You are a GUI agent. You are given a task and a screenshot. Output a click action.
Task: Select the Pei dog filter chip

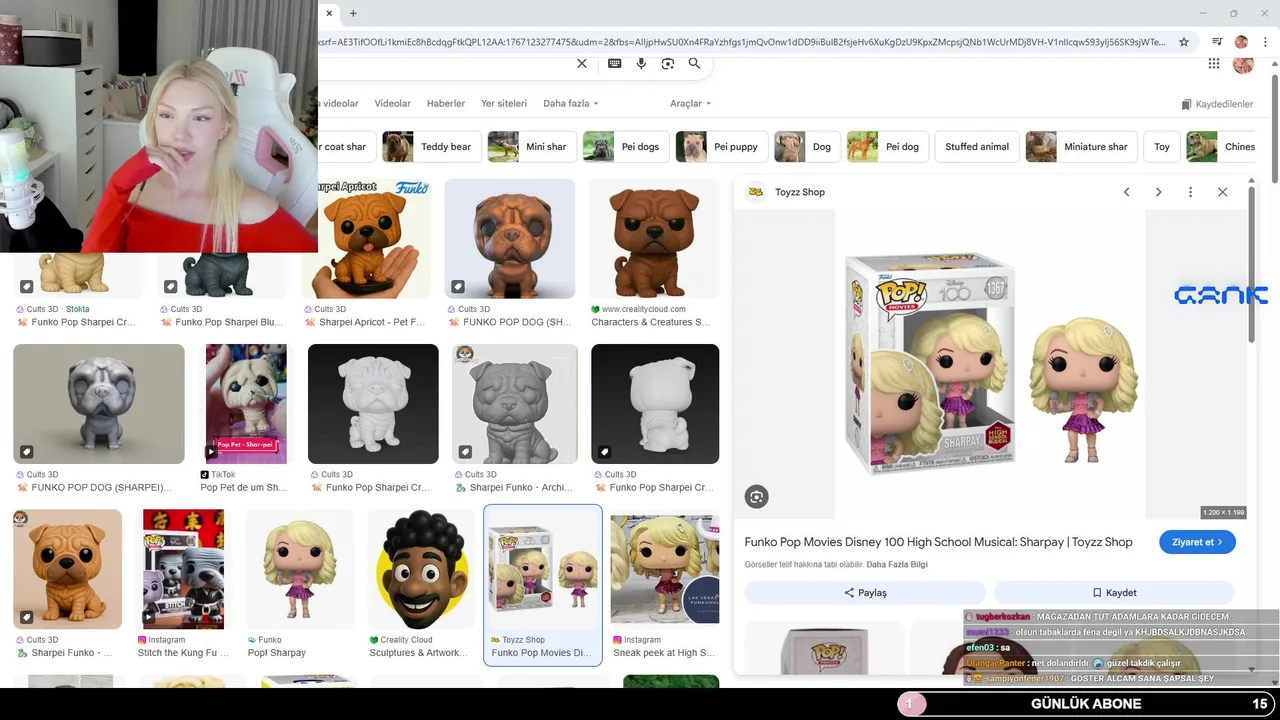(888, 147)
